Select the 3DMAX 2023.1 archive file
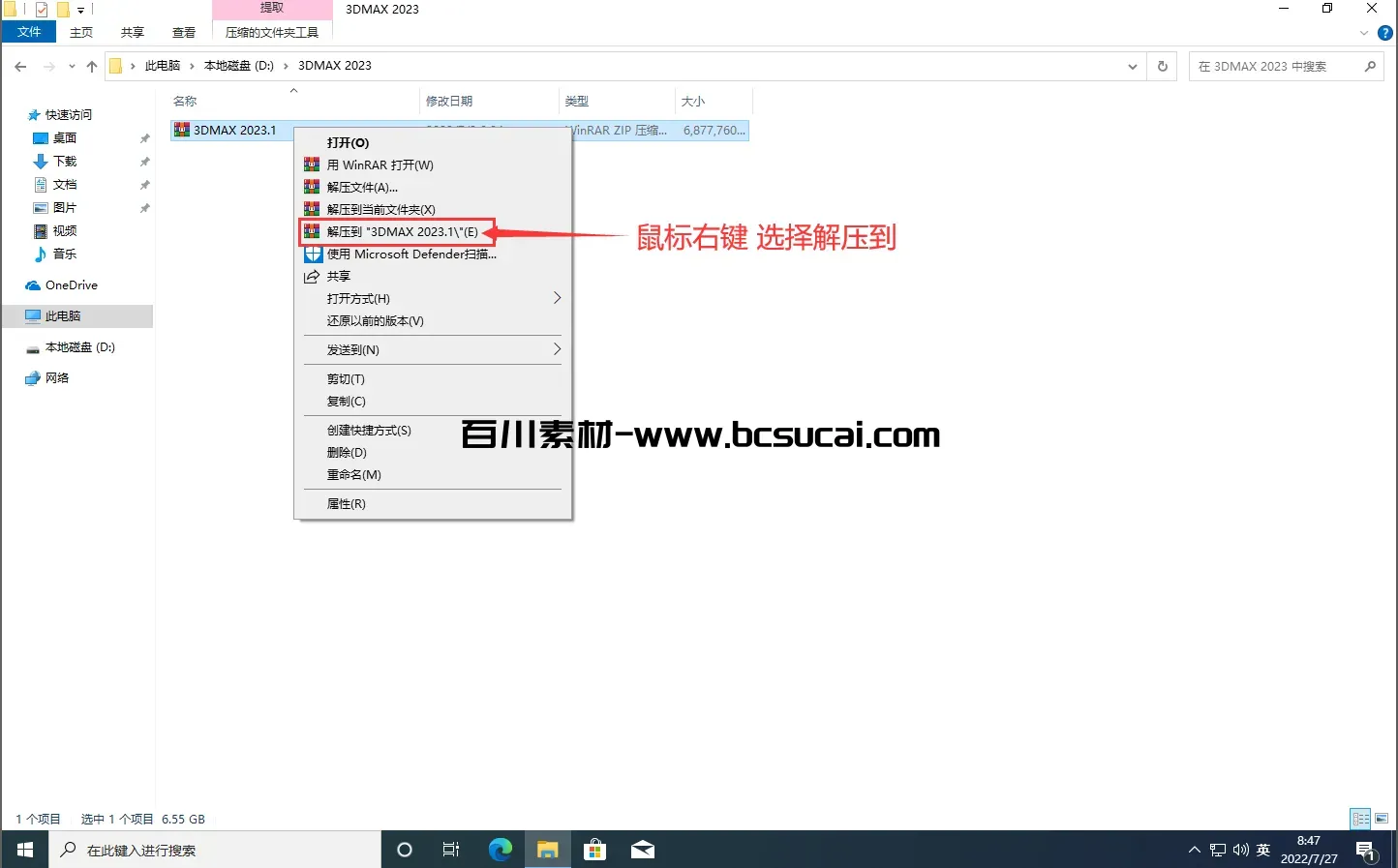Screen dimensions: 1398x868 tap(234, 130)
